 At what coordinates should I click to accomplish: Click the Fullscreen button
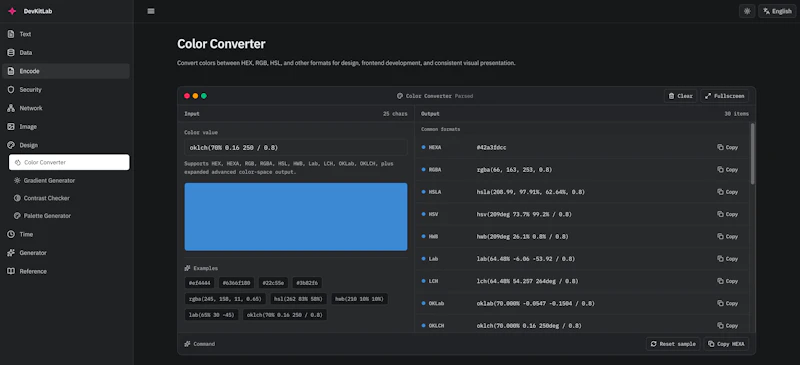[724, 96]
